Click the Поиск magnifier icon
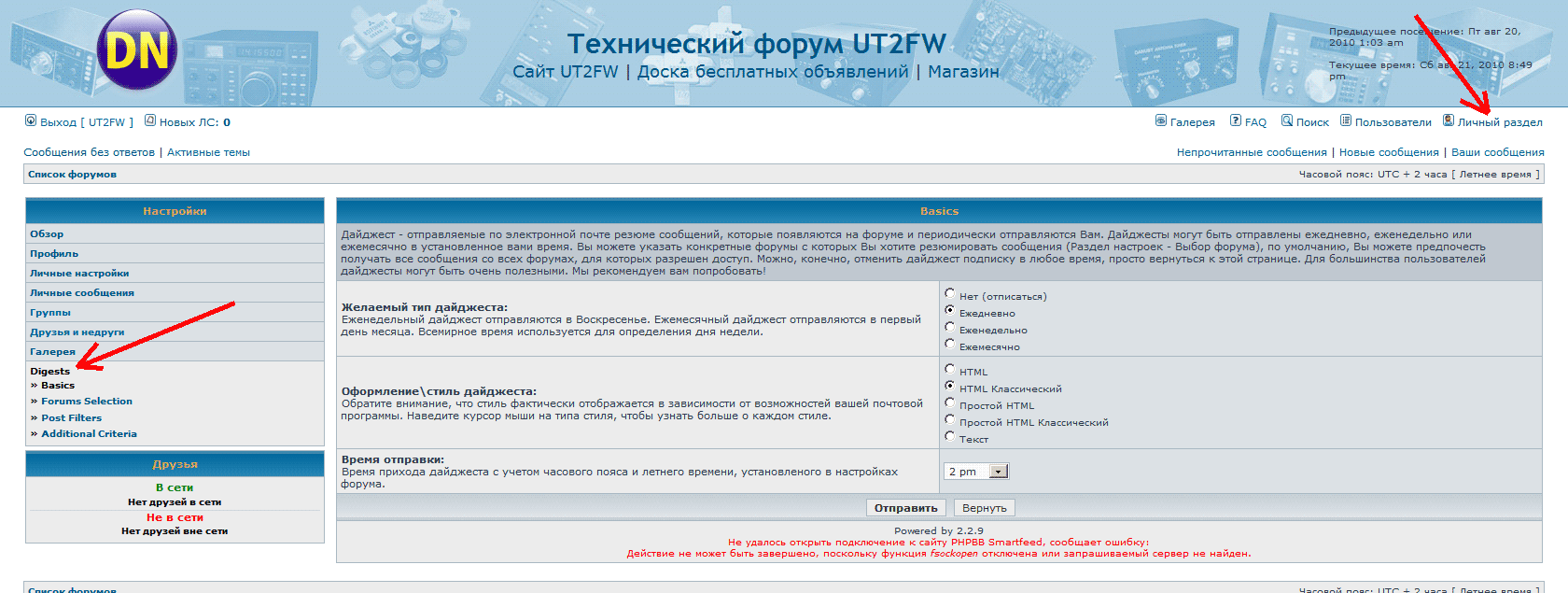 click(1287, 120)
